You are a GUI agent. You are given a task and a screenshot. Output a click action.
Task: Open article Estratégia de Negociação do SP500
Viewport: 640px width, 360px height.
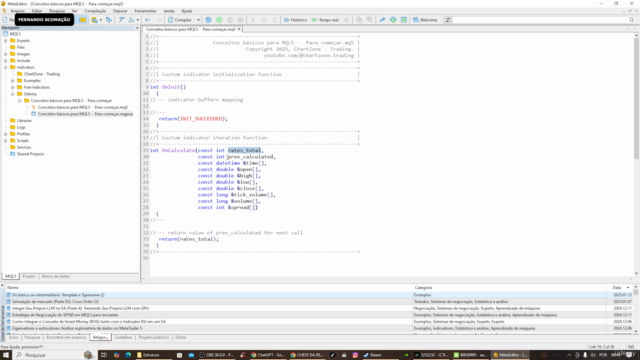click(x=65, y=315)
